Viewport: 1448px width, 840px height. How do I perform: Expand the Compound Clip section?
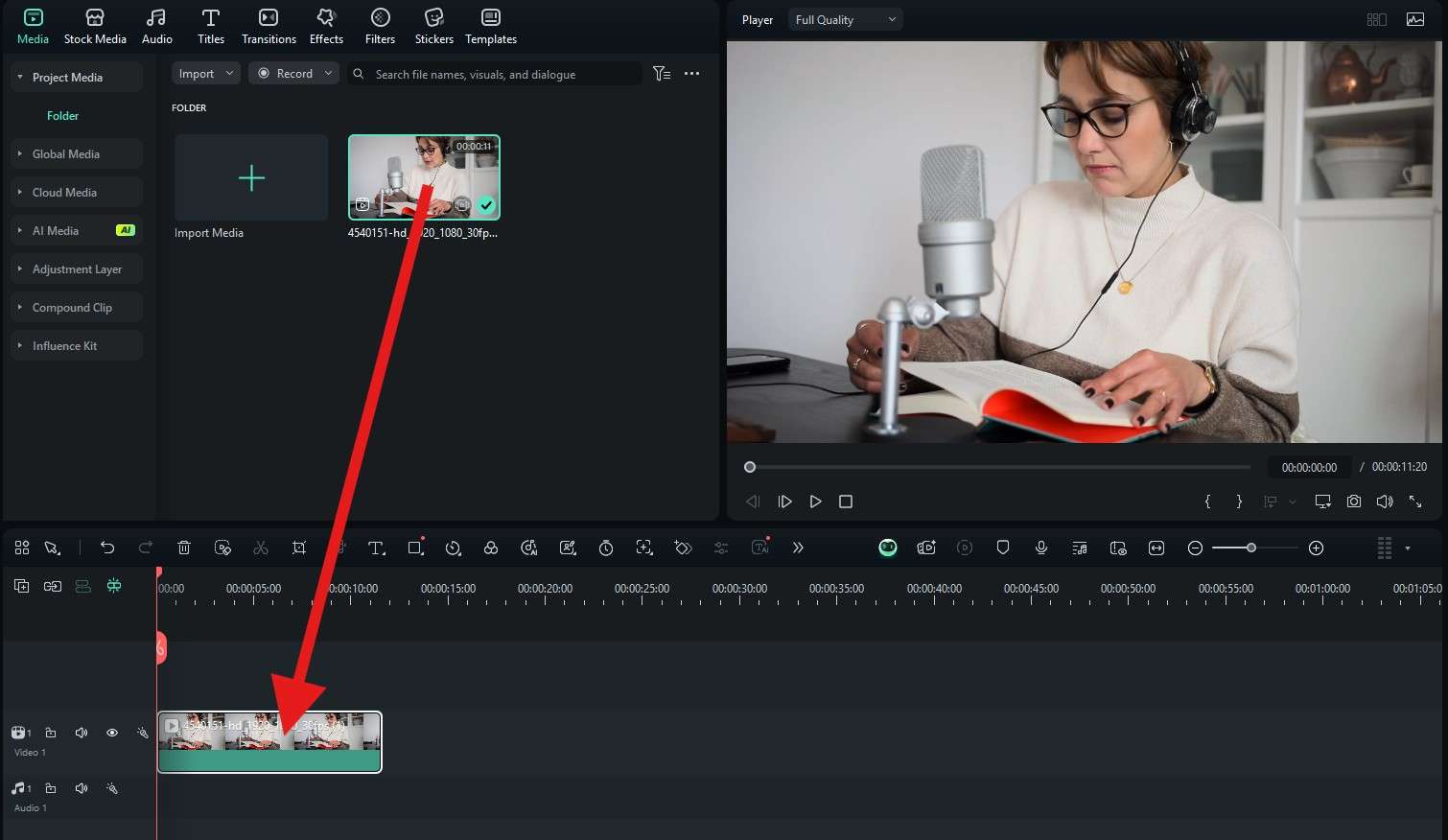pyautogui.click(x=77, y=307)
